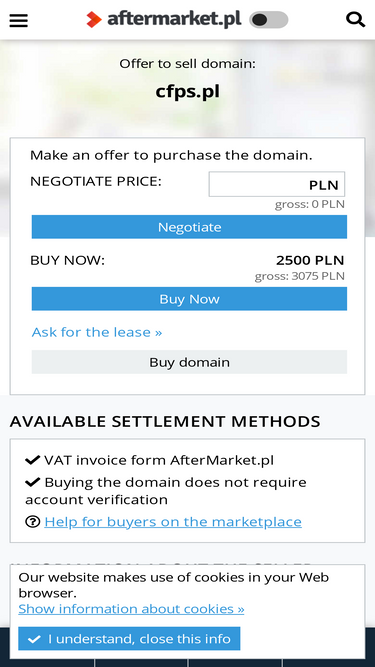Click the negotiate price input field
Screen dimensions: 375x667
pos(277,184)
